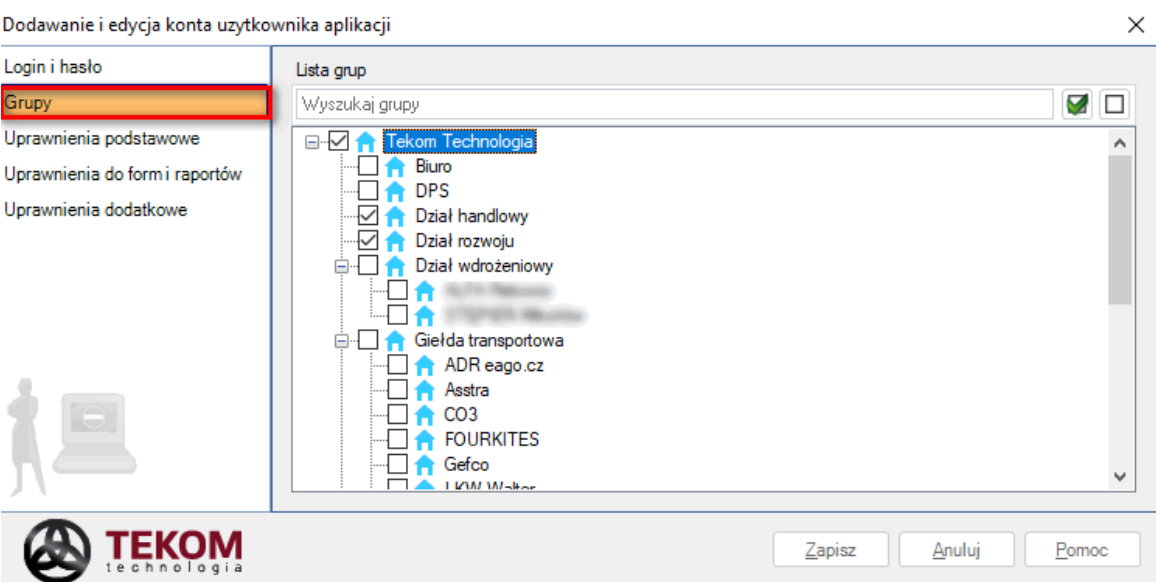Uncheck the Dział handlowy checkbox

tap(368, 216)
